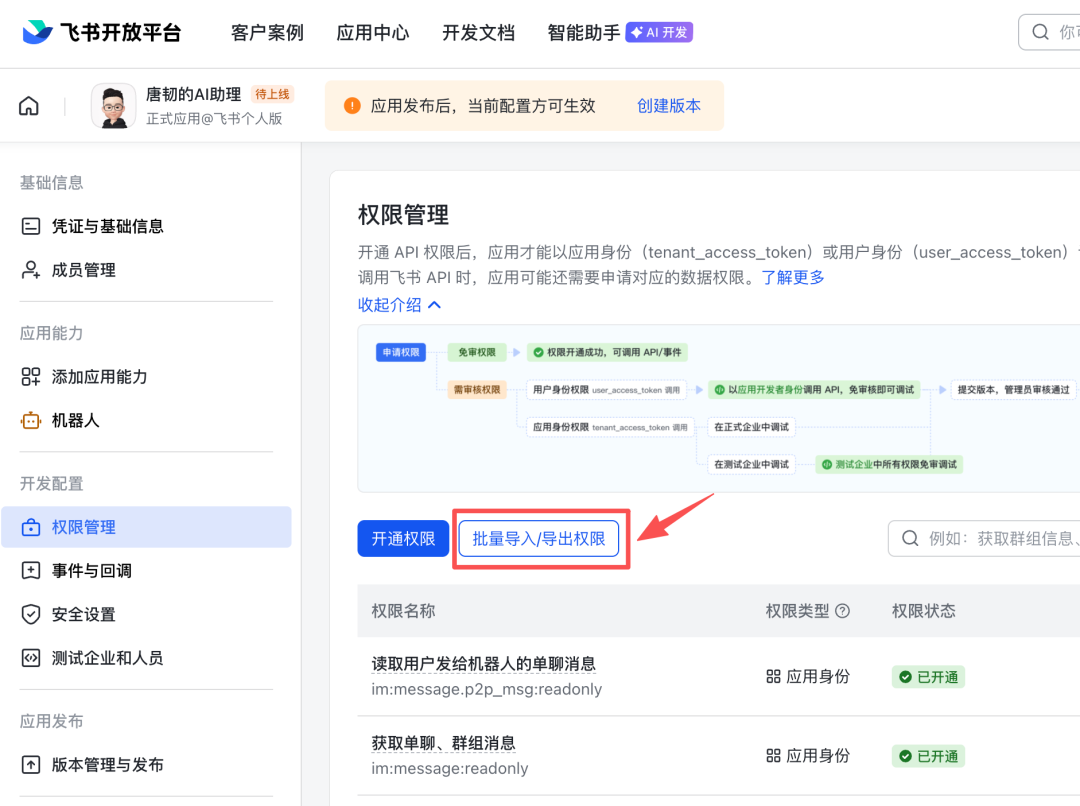This screenshot has width=1080, height=806.
Task: Click the 创建版本 link in the banner
Action: click(668, 104)
